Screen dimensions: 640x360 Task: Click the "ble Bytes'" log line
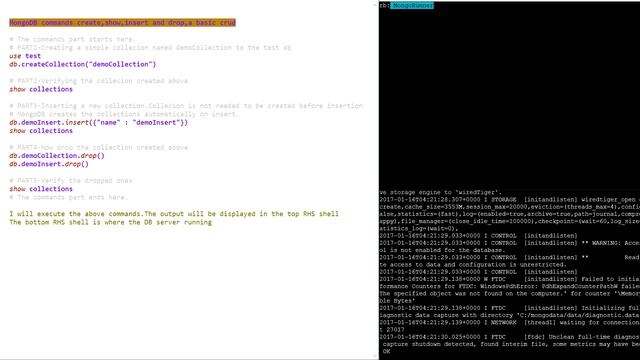(397, 301)
